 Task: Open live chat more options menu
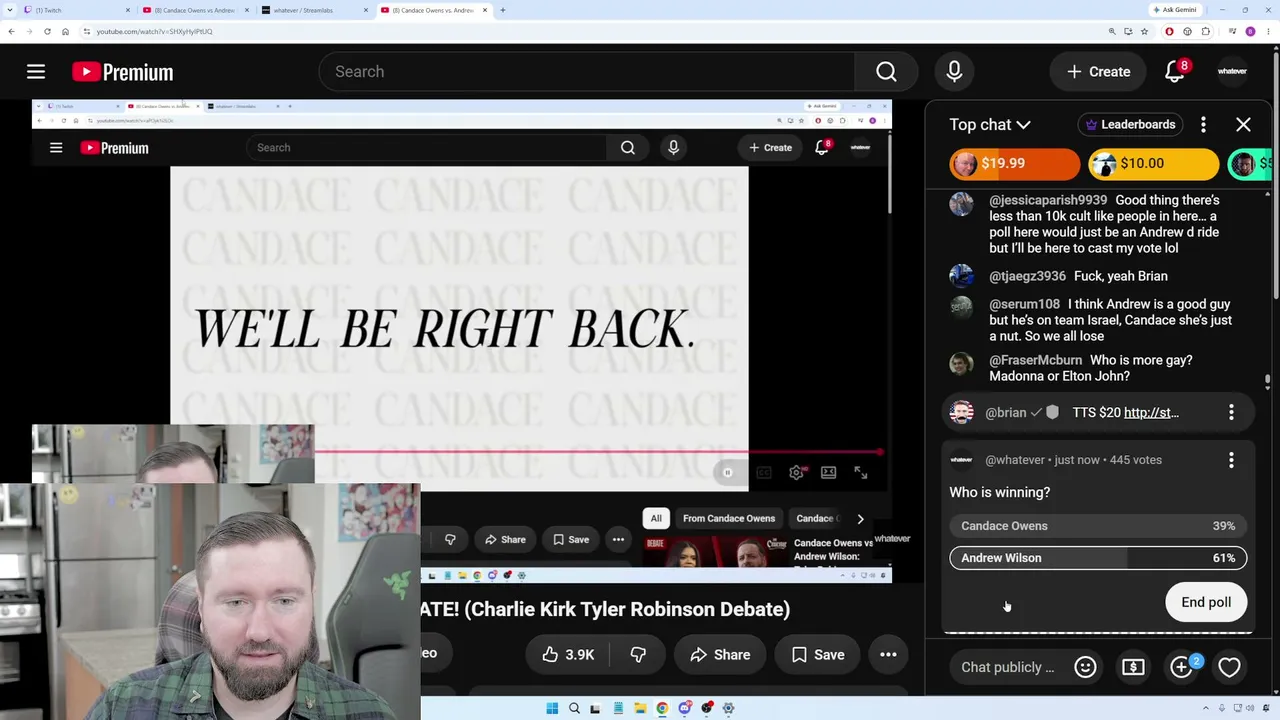[x=1203, y=125]
